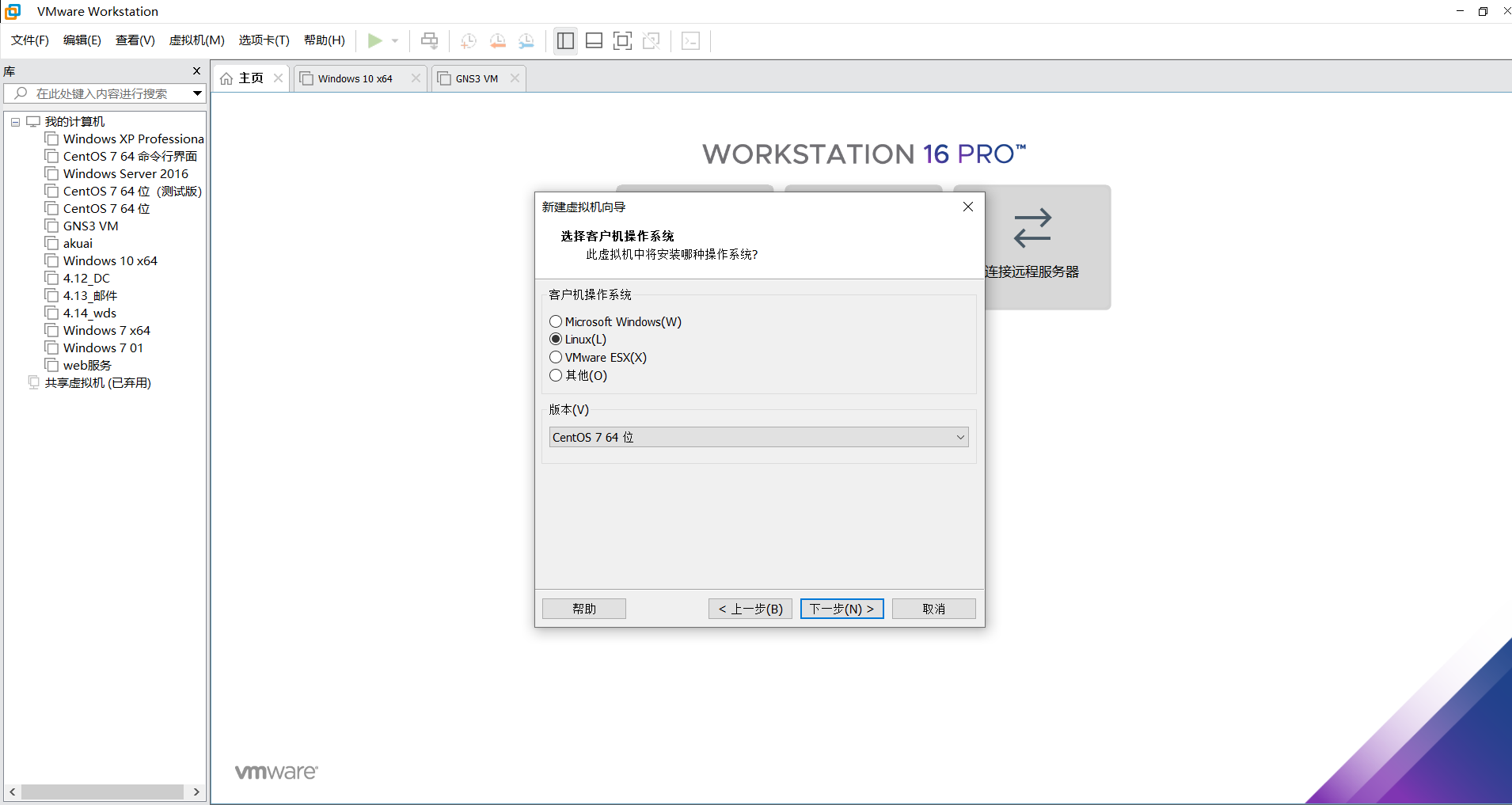Click the full screen mode icon
Viewport: 1512px width, 805px height.
click(623, 40)
